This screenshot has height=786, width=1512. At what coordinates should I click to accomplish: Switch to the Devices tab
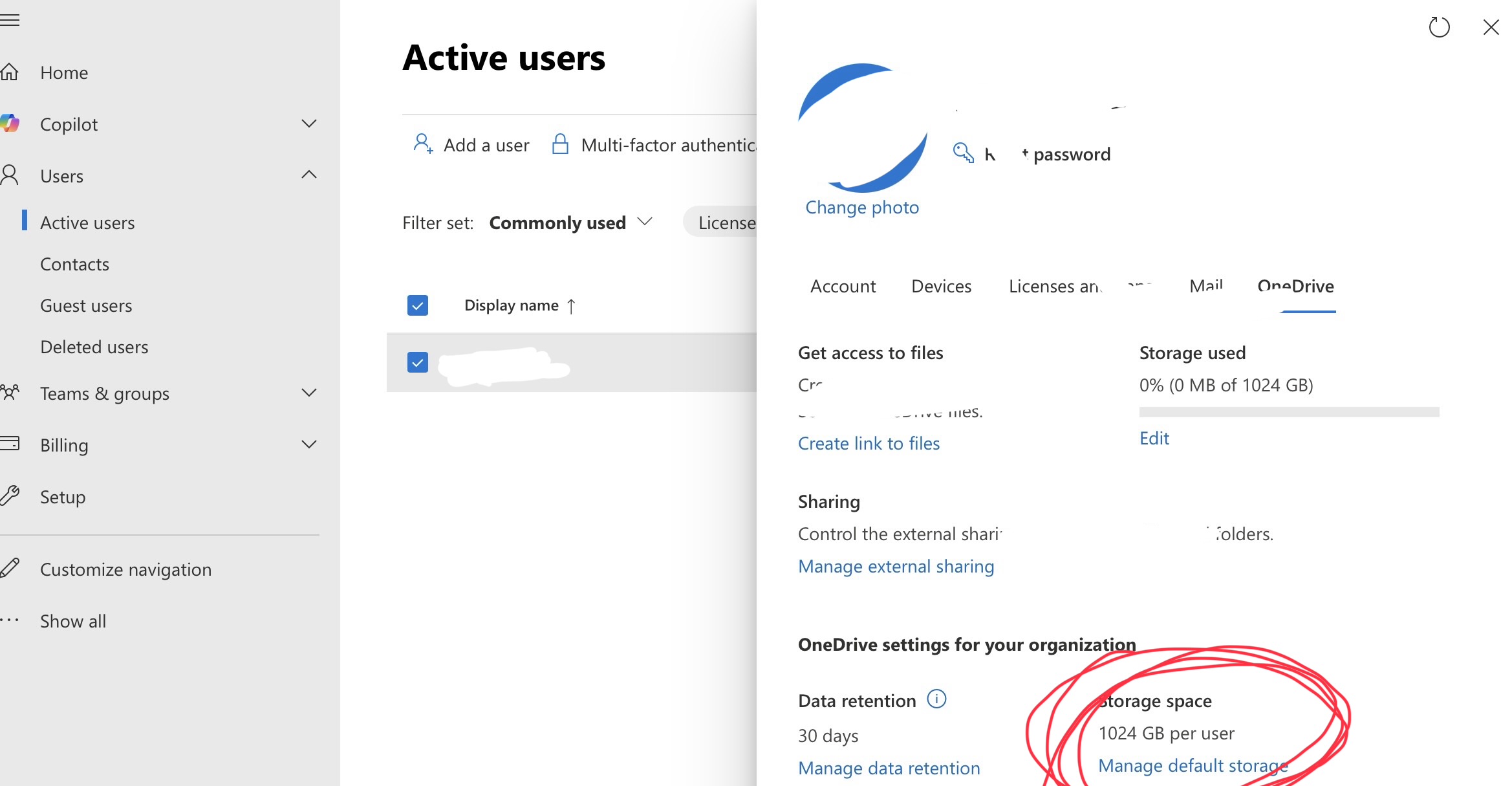click(x=941, y=287)
